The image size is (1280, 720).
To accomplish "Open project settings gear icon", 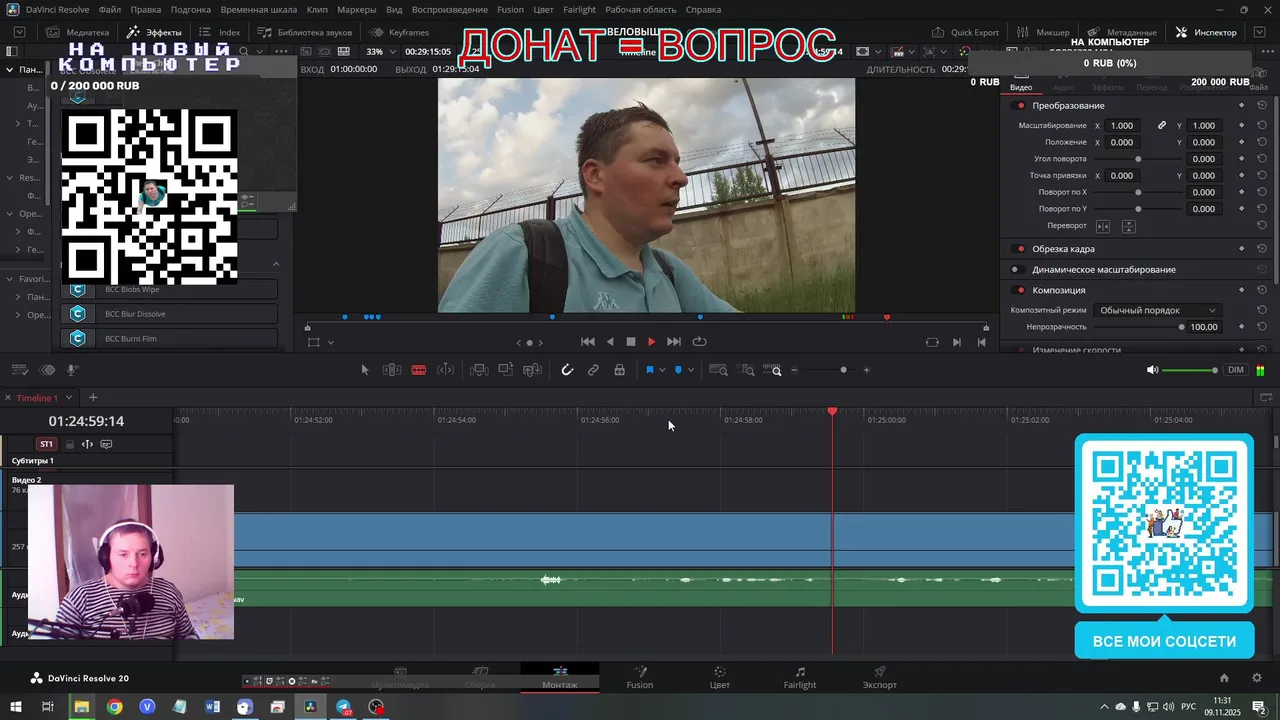I will point(1257,678).
